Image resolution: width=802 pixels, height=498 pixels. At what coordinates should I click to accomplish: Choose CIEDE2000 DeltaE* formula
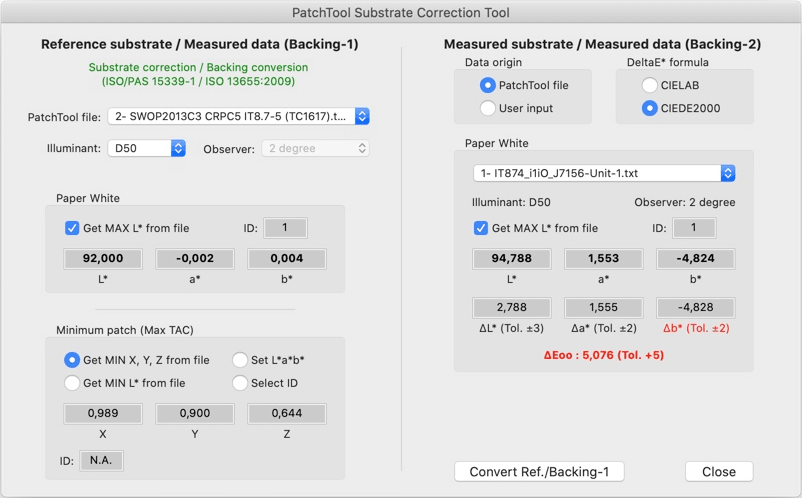(650, 108)
